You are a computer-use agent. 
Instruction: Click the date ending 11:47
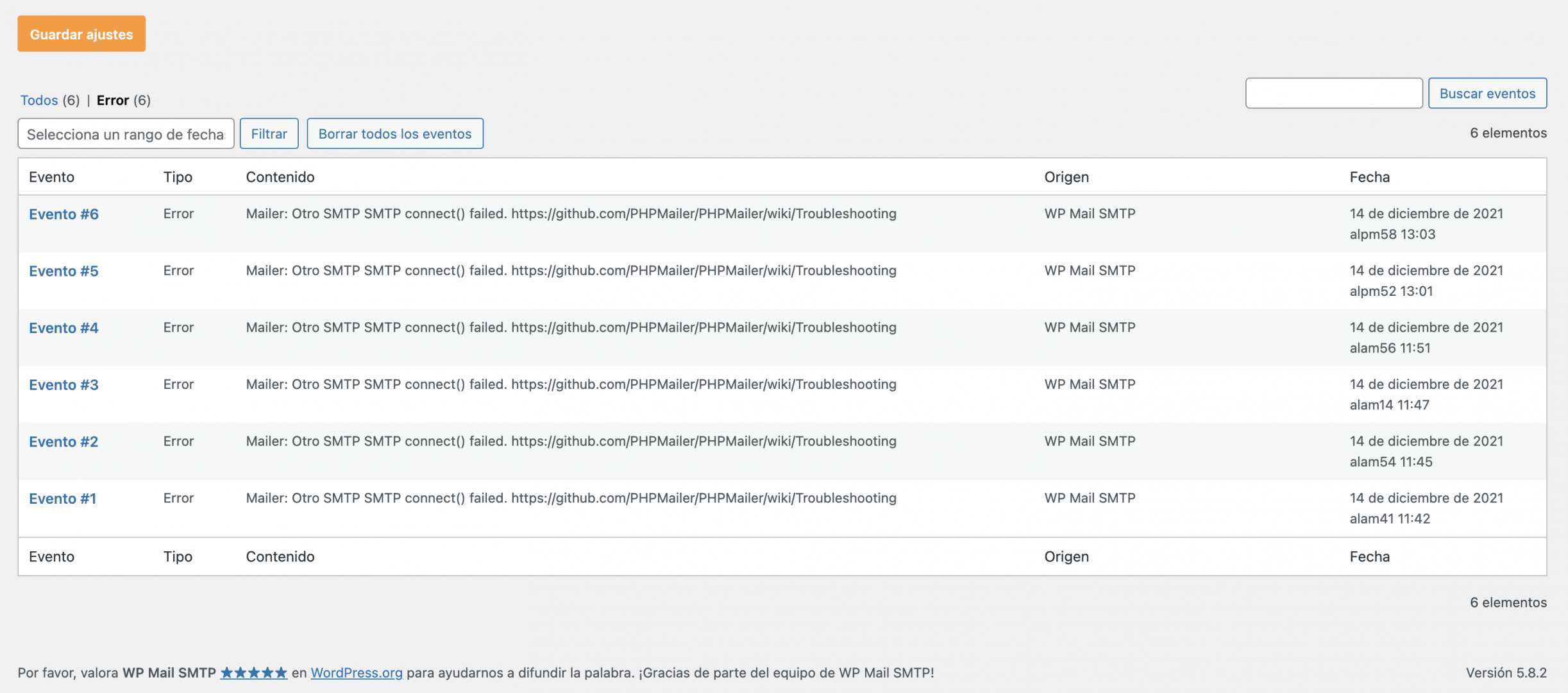1426,395
